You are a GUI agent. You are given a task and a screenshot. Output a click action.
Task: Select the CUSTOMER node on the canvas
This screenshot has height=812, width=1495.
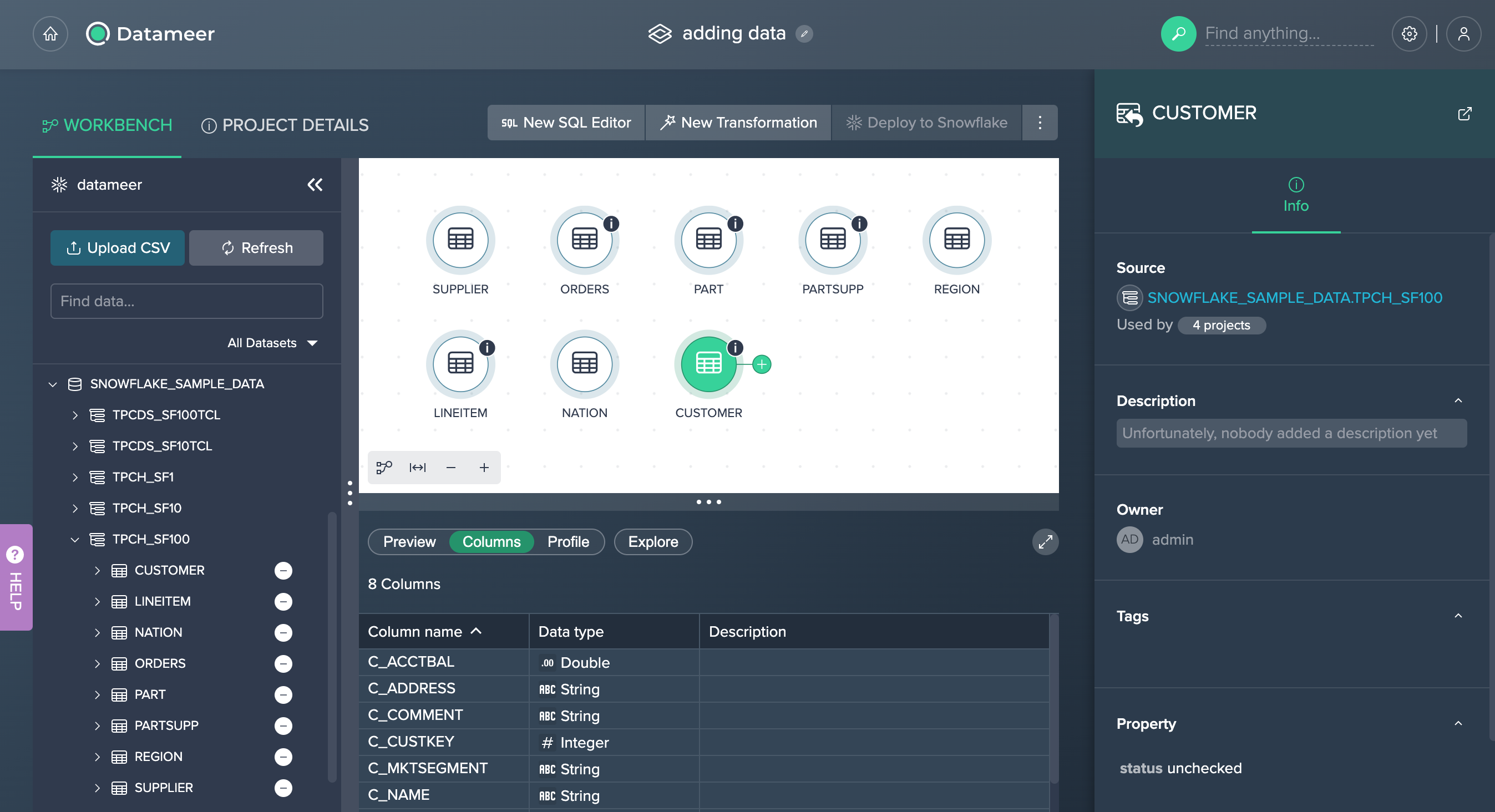pos(708,364)
